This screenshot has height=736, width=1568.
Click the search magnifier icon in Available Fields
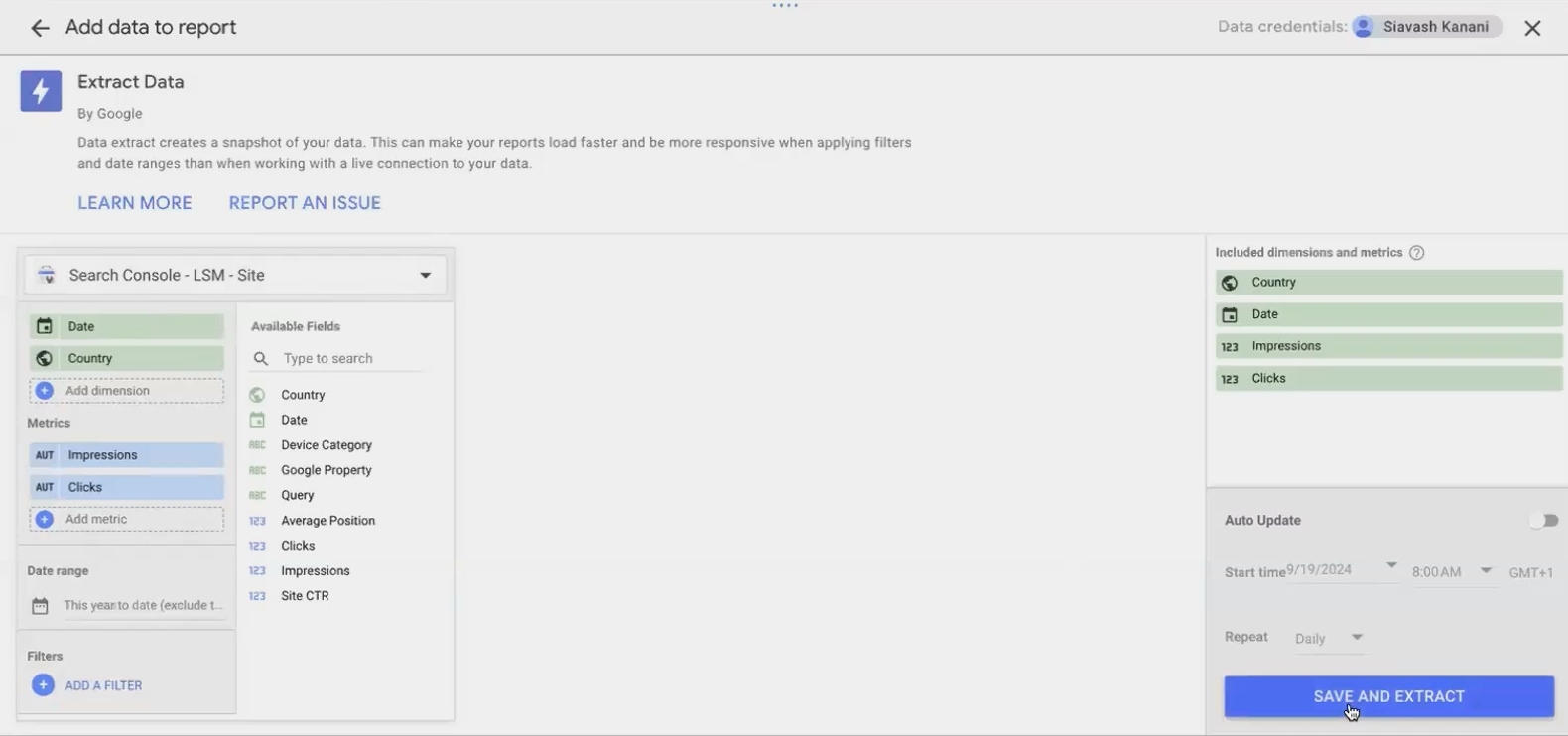pyautogui.click(x=261, y=359)
